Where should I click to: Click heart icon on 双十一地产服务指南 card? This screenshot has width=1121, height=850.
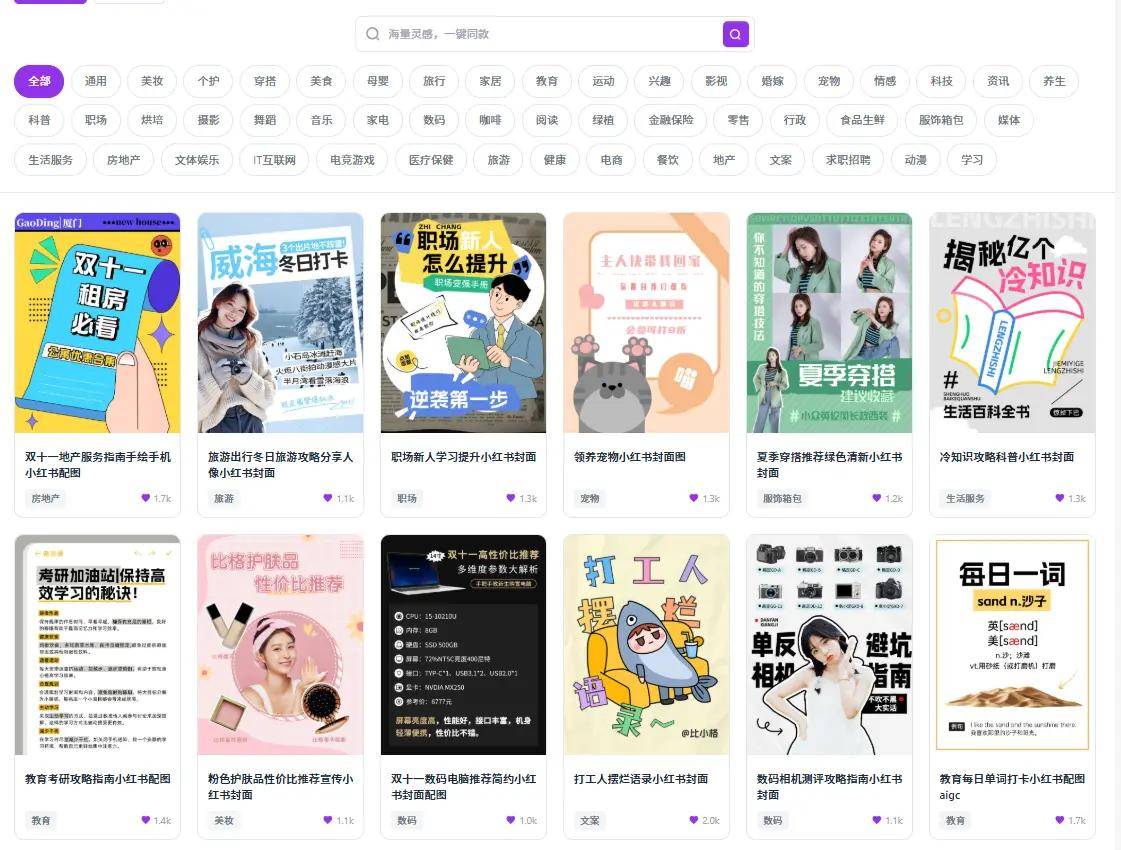coord(145,498)
